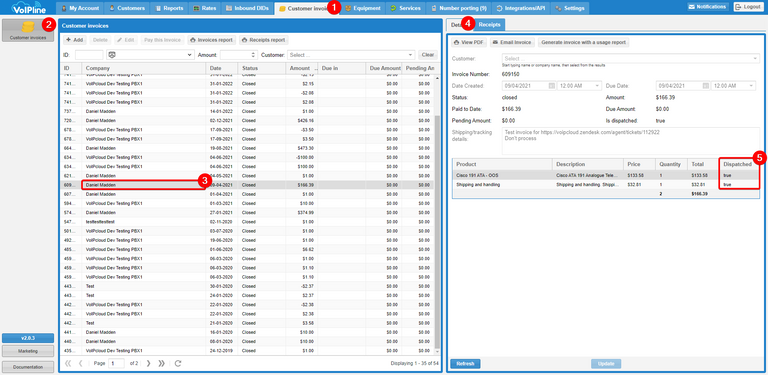Screen dimensions: 768x375
Task: Go to the last page icon
Action: click(x=161, y=363)
